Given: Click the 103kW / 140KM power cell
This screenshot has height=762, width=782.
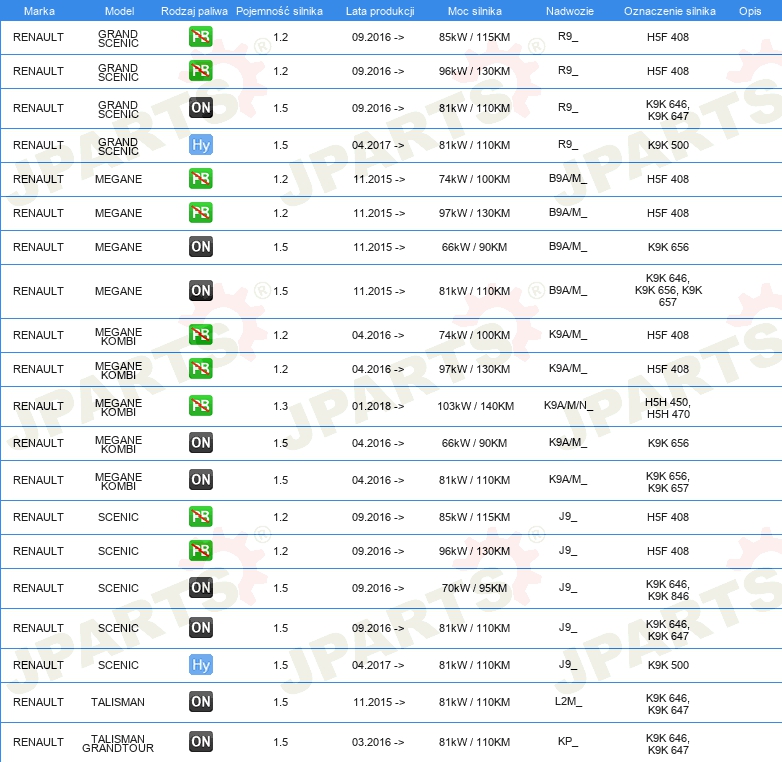Looking at the screenshot, I should pos(476,406).
